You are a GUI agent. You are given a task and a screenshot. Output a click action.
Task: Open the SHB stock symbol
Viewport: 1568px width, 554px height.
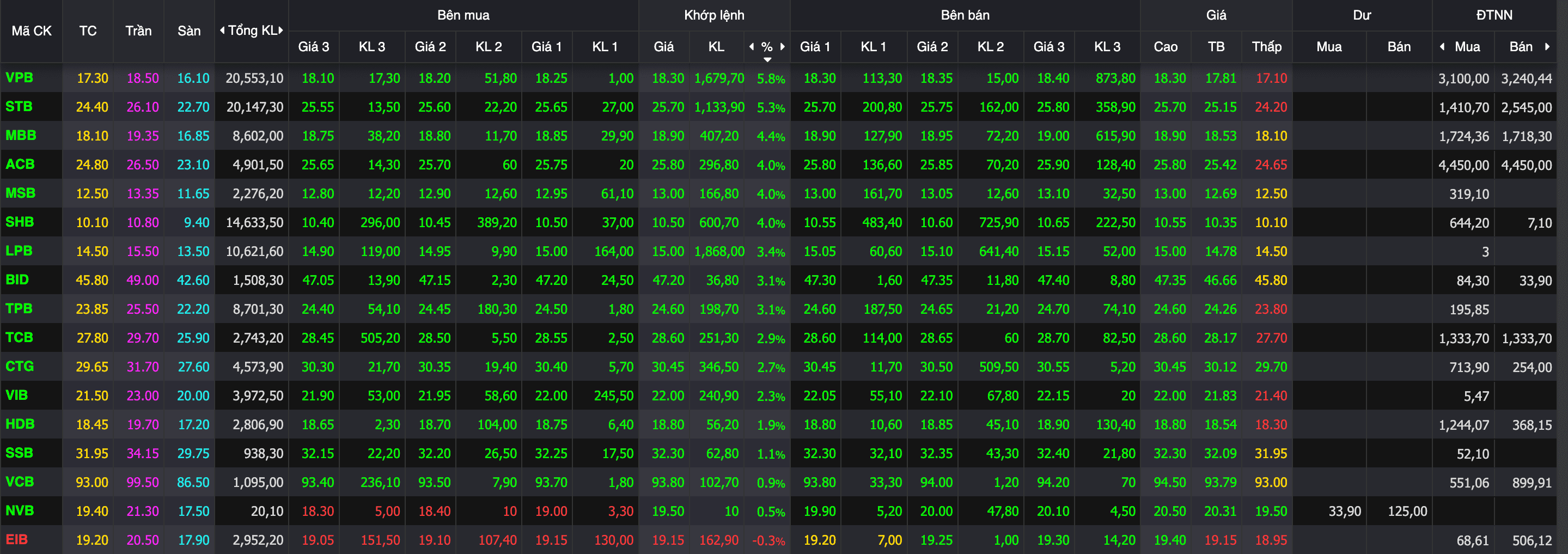coord(20,222)
